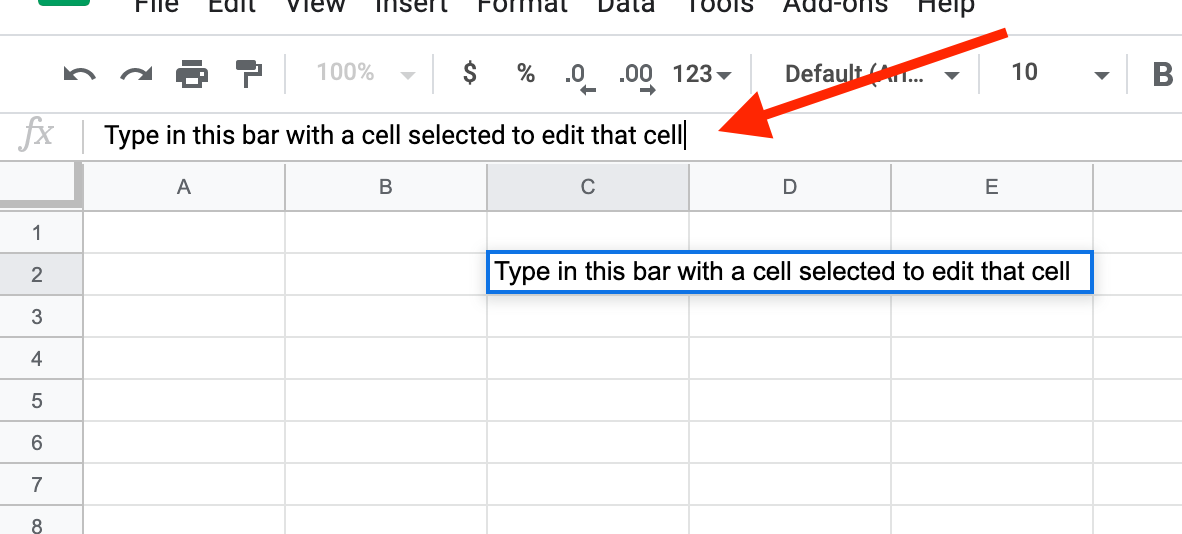
Task: Open the Data menu
Action: point(626,6)
